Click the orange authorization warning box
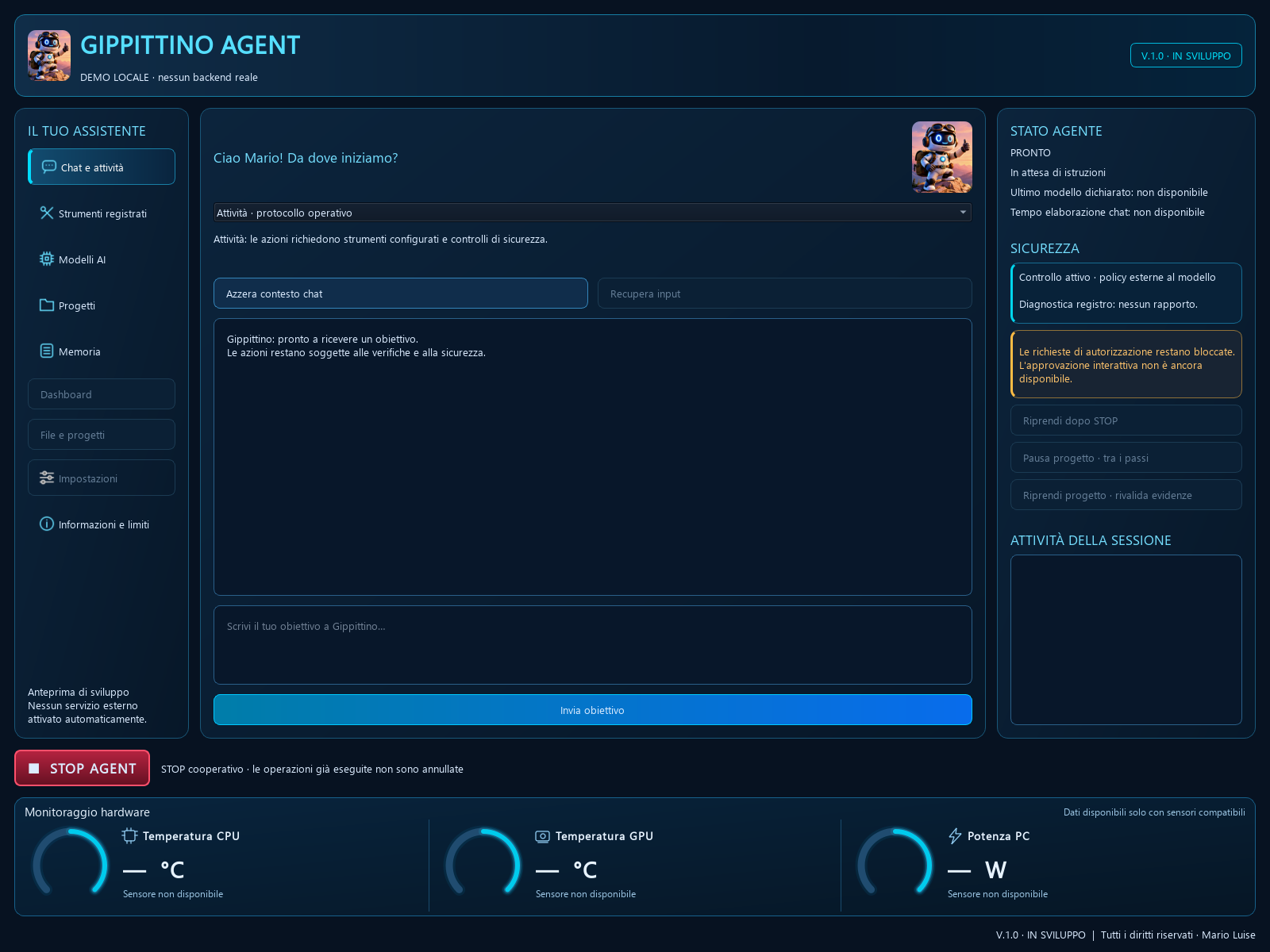The height and width of the screenshot is (952, 1270). click(x=1126, y=364)
